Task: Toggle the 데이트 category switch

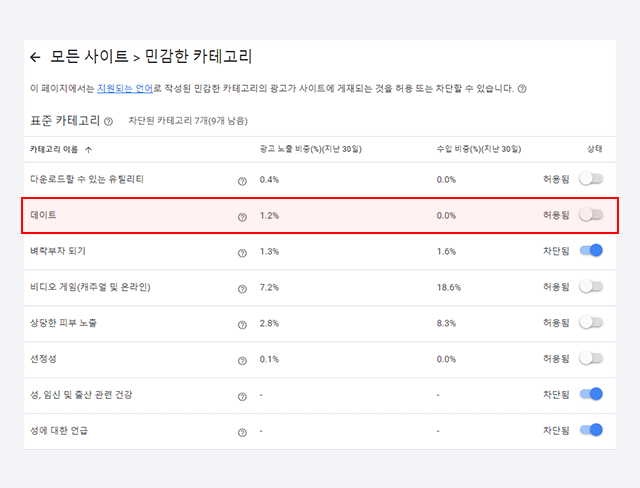Action: point(591,215)
